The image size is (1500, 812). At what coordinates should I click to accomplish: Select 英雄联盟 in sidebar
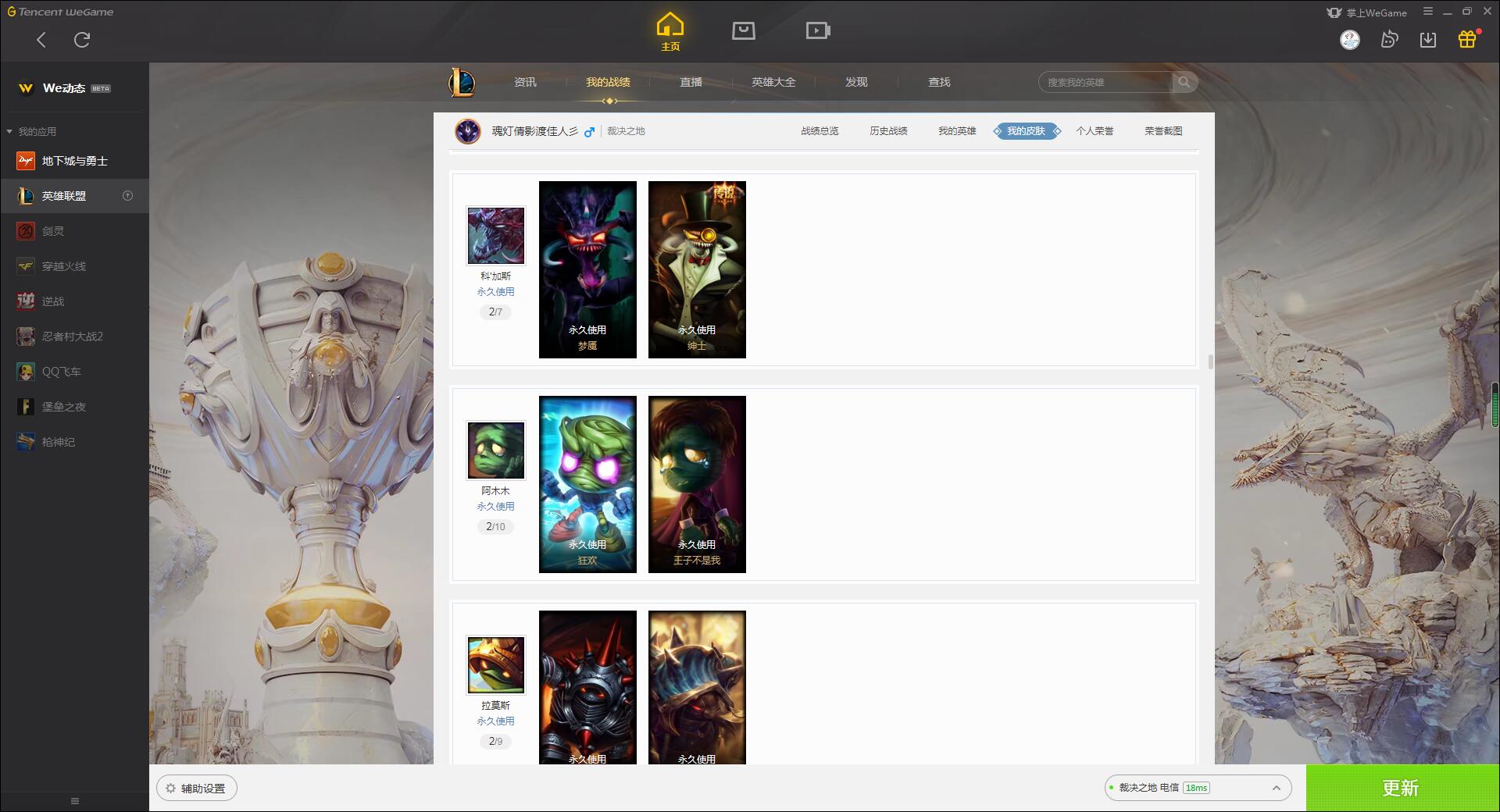[74, 196]
